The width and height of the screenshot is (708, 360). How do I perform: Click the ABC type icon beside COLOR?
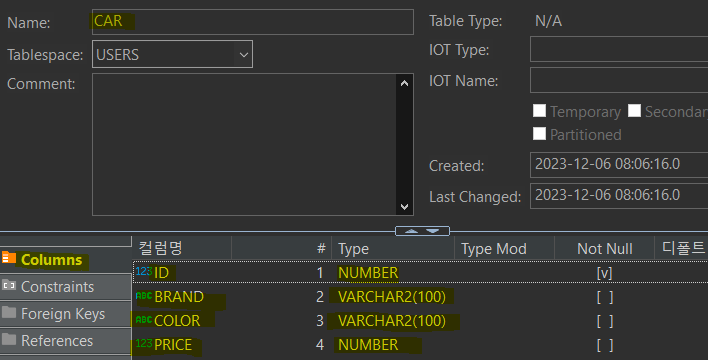pos(144,320)
